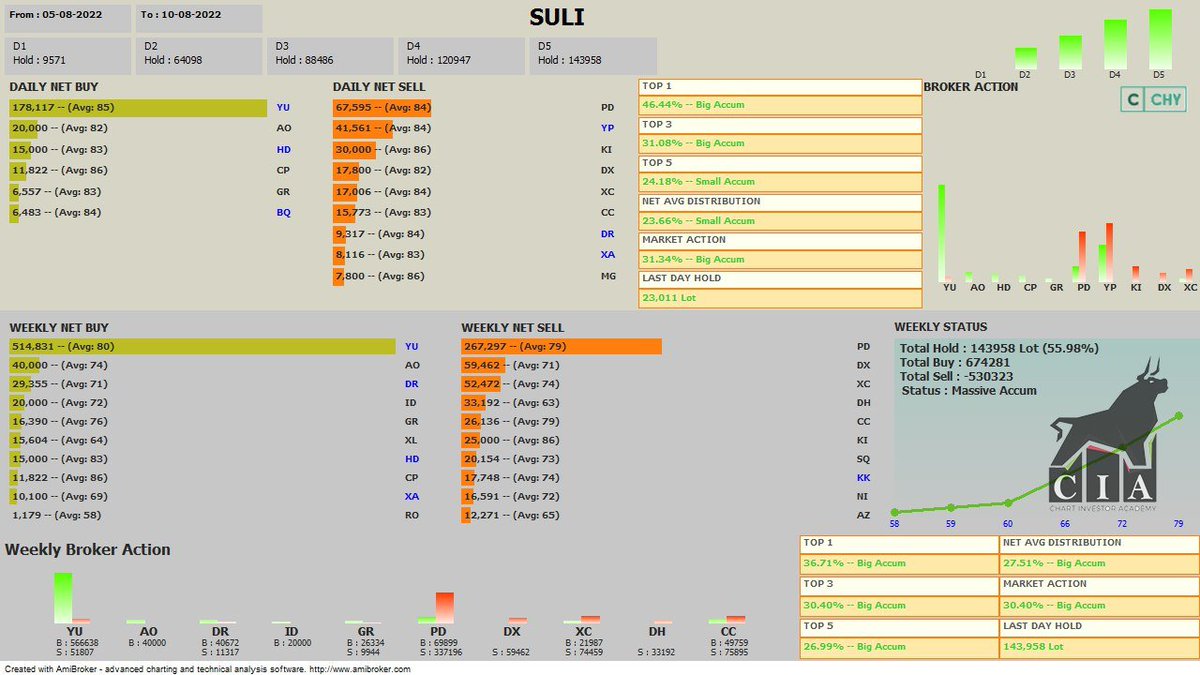Open the amibroker.com link in footer
Viewport: 1200px width, 675px height.
[360, 669]
